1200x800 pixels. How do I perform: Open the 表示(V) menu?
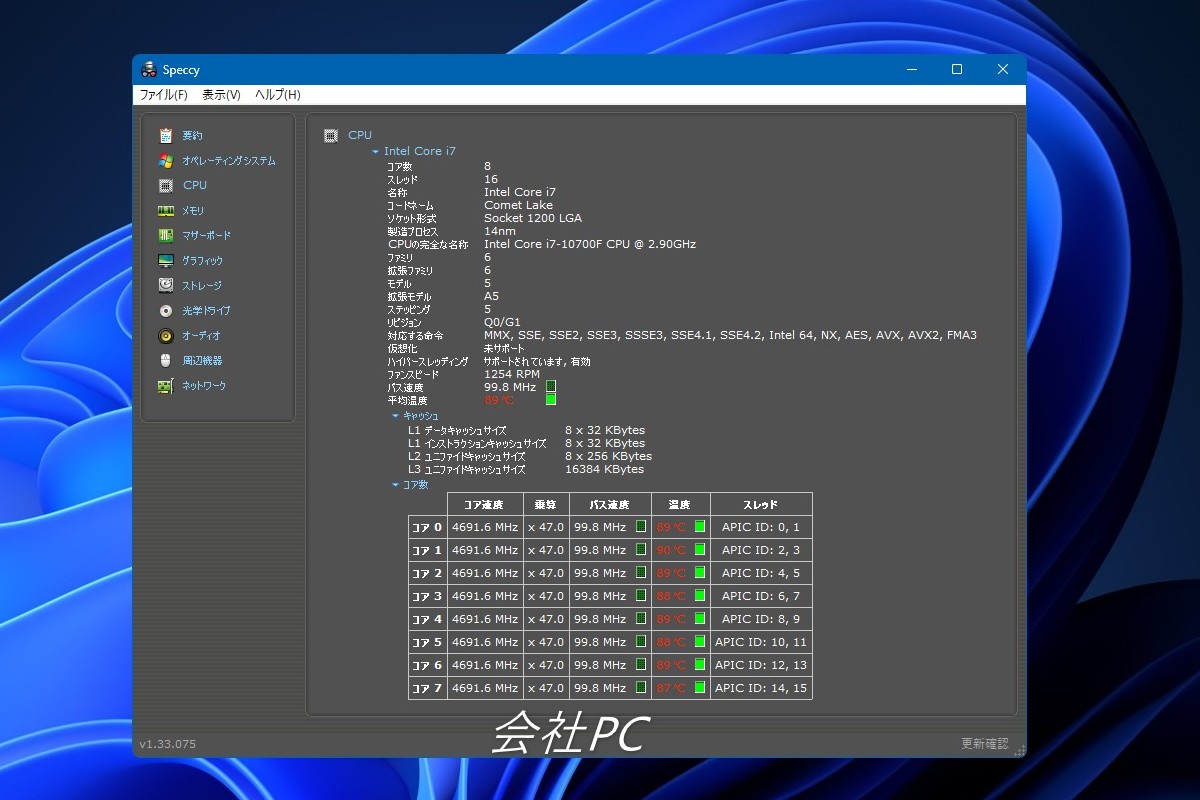pos(221,95)
